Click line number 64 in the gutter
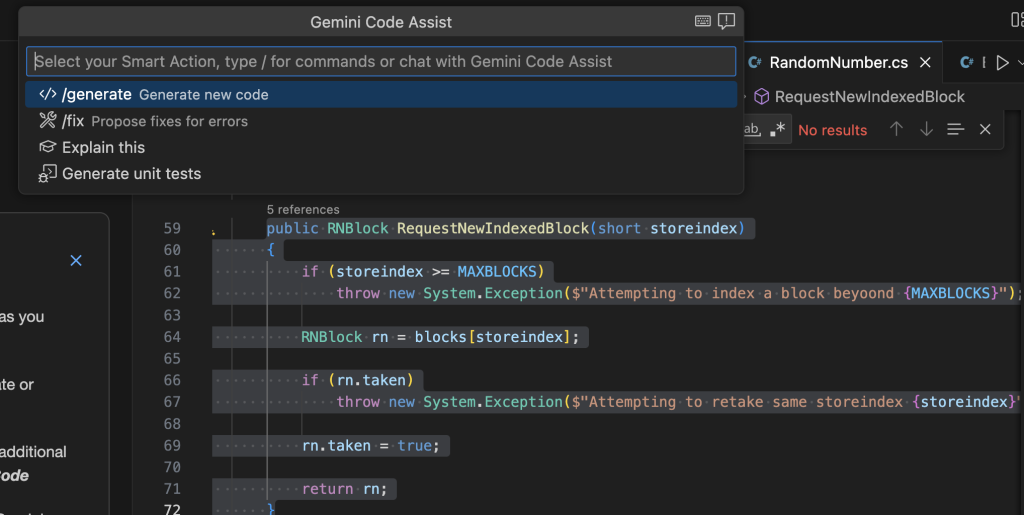This screenshot has height=515, width=1024. pyautogui.click(x=172, y=337)
